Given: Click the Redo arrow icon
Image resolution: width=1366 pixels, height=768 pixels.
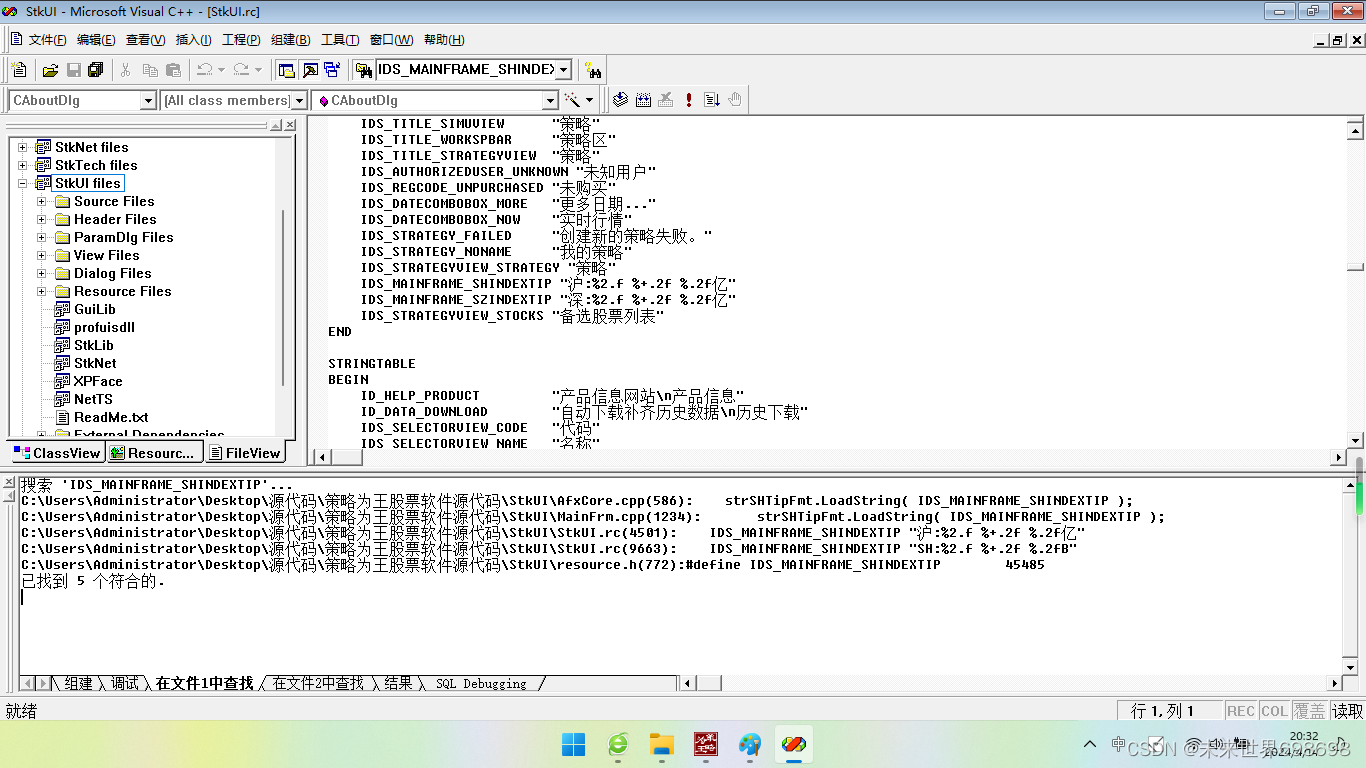Looking at the screenshot, I should tap(241, 69).
